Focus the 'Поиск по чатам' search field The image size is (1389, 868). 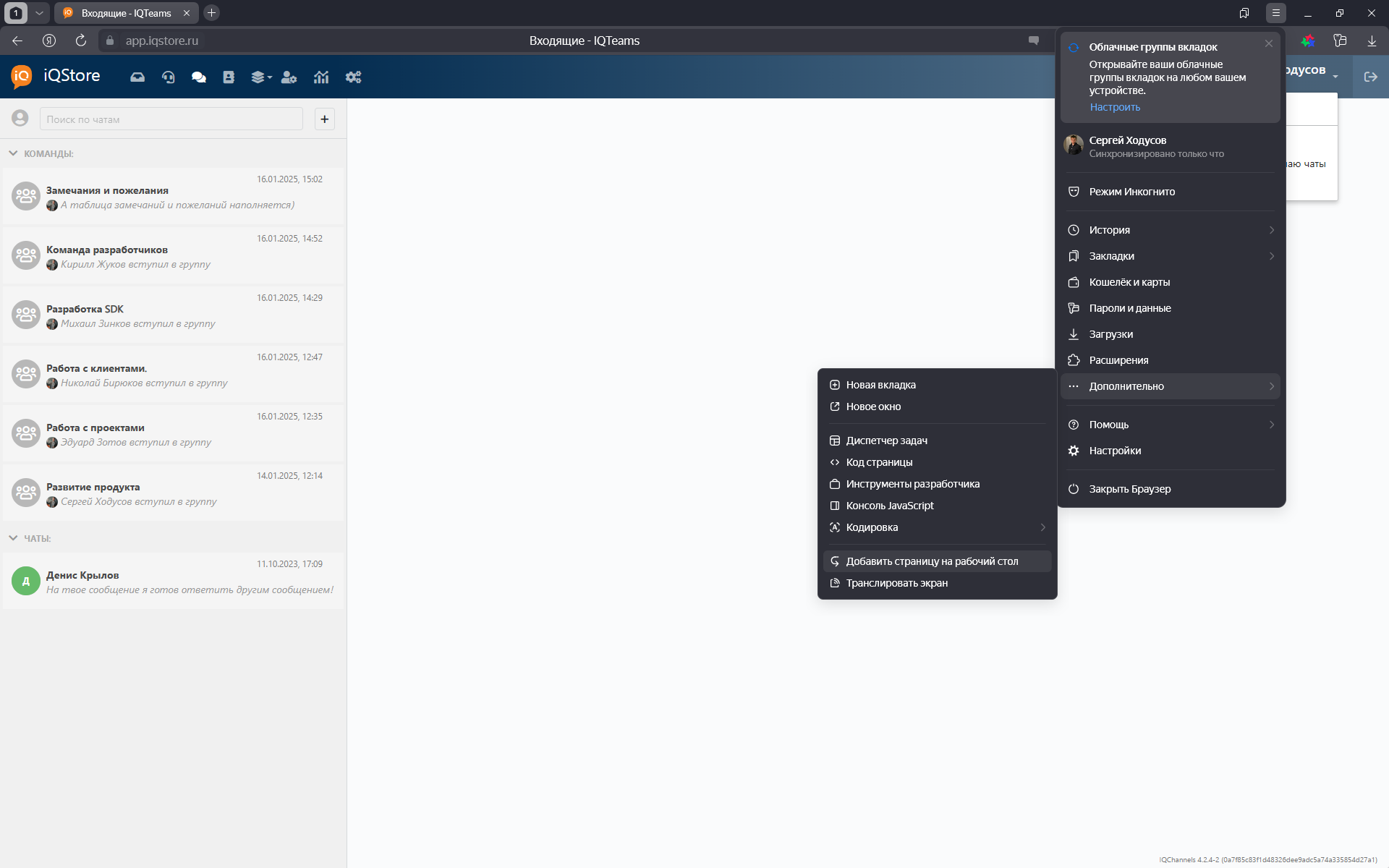pos(171,119)
